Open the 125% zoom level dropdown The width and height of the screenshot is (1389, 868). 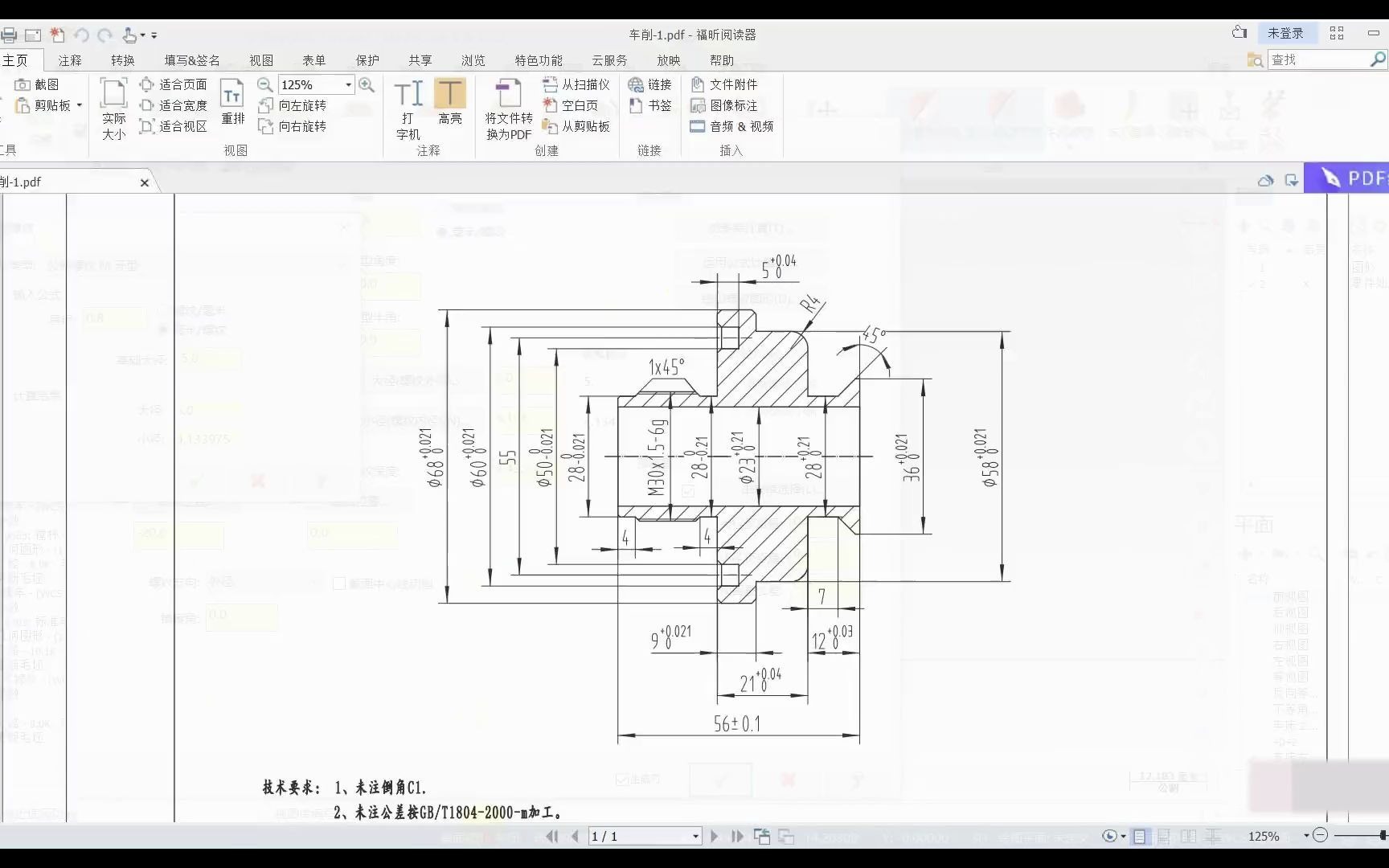click(348, 84)
